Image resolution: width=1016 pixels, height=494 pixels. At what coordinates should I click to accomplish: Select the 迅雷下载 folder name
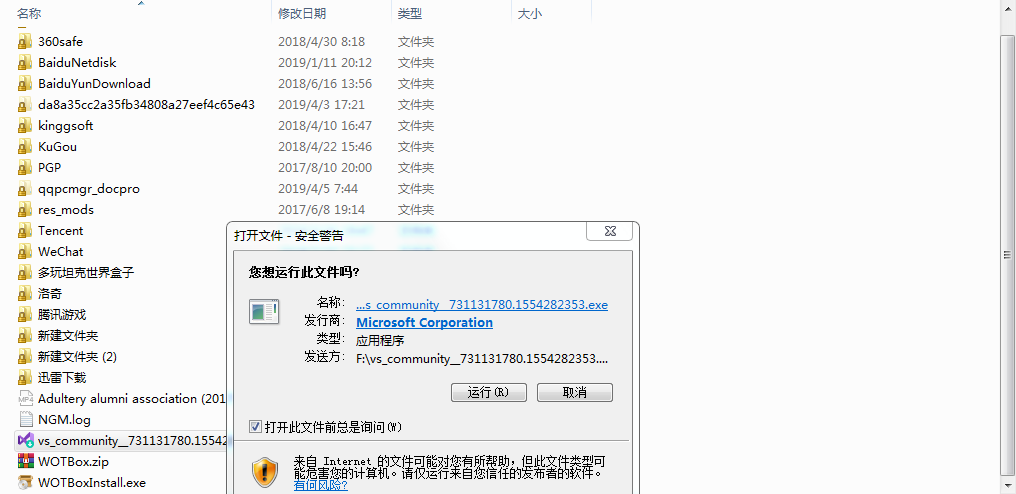[x=62, y=377]
